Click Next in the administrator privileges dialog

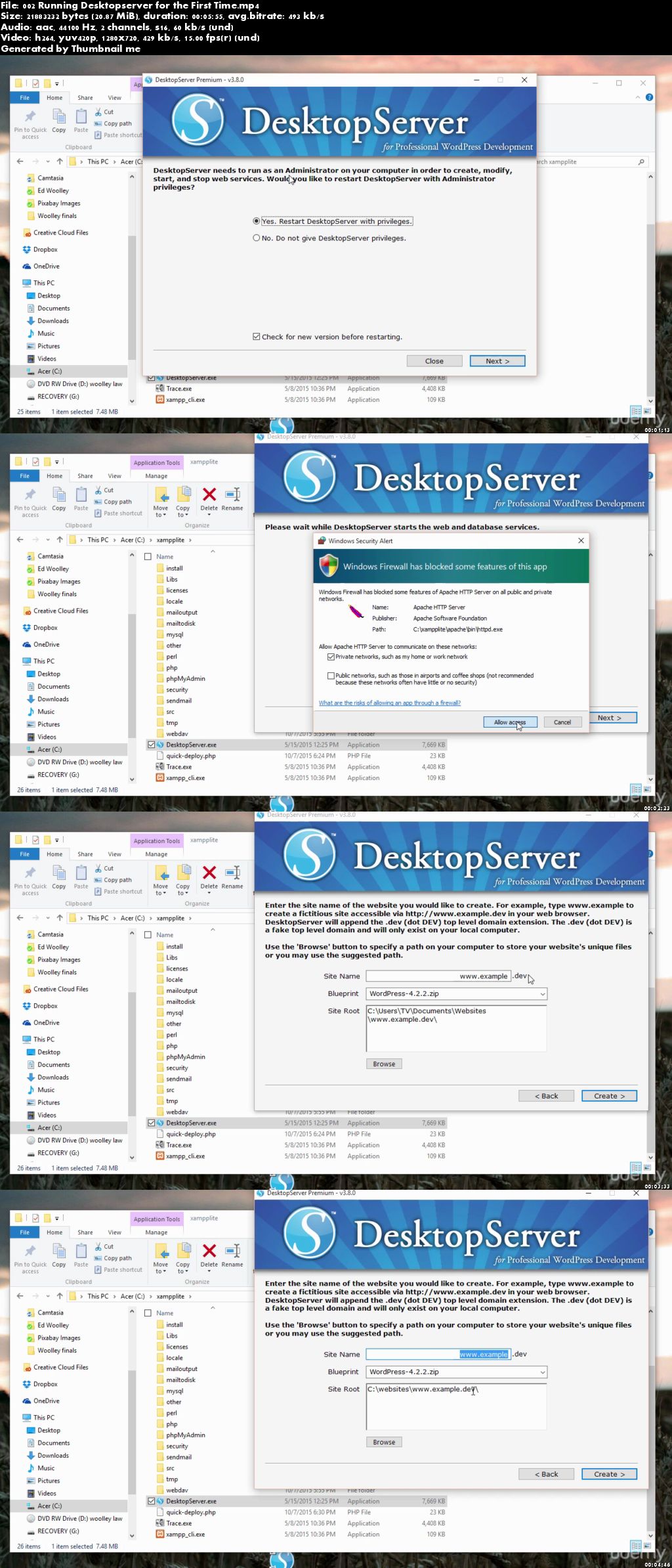[x=497, y=361]
